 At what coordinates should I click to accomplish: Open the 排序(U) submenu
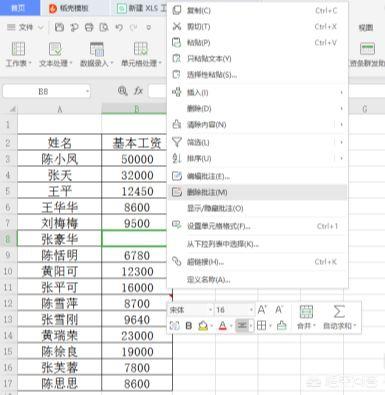coord(258,158)
